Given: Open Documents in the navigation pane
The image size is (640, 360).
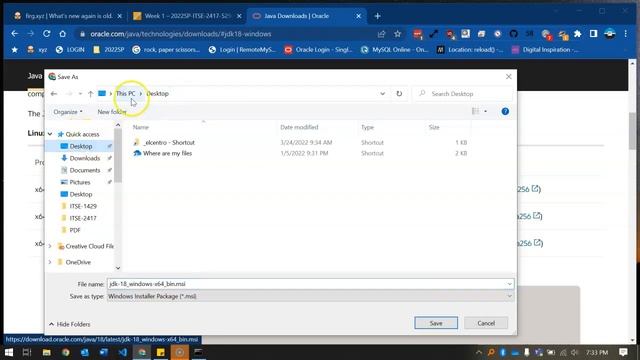Looking at the screenshot, I should pyautogui.click(x=84, y=170).
